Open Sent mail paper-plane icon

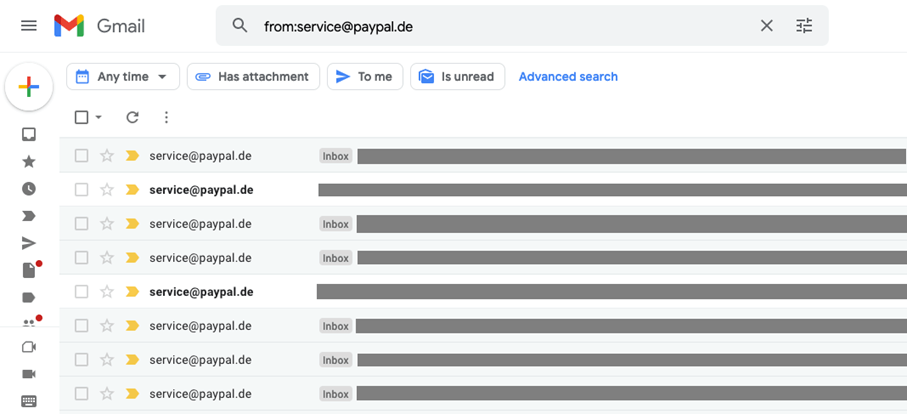tap(29, 243)
